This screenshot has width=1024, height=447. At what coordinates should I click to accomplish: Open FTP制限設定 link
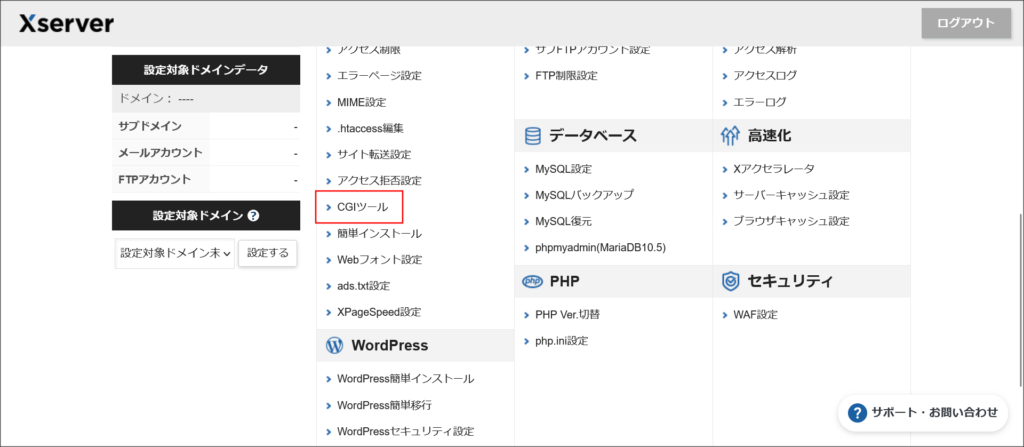point(566,76)
